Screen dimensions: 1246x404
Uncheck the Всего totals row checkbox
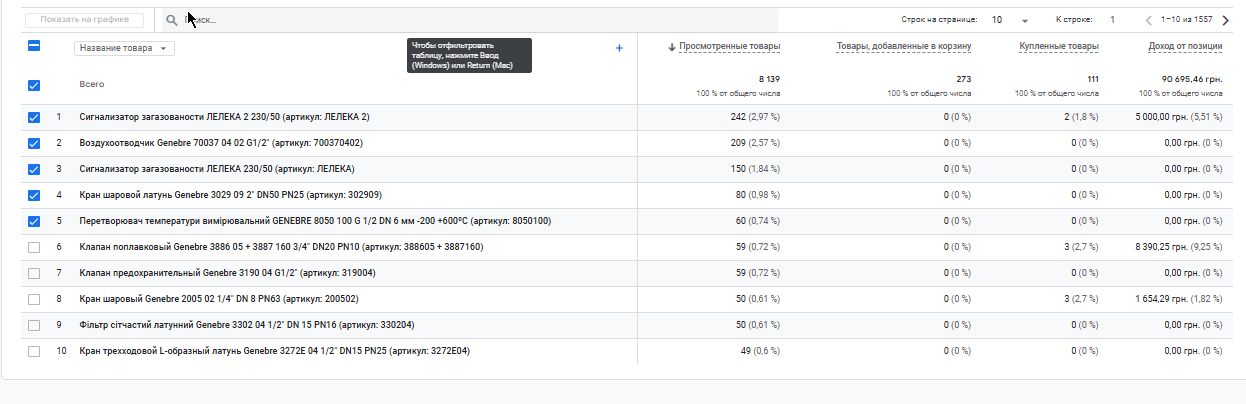coord(34,86)
